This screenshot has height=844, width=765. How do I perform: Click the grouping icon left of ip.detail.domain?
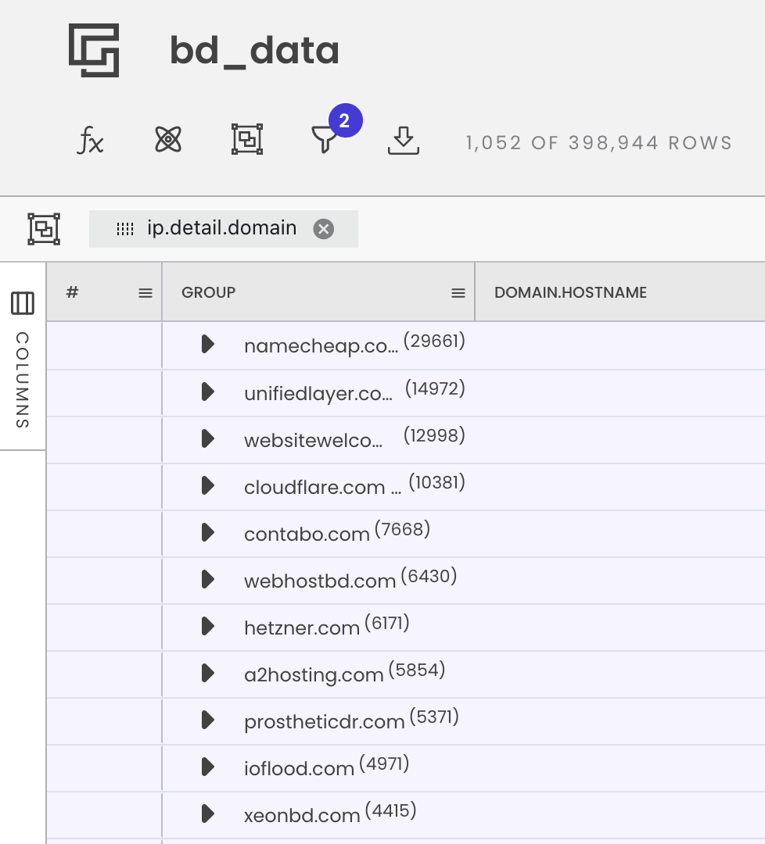click(x=44, y=229)
